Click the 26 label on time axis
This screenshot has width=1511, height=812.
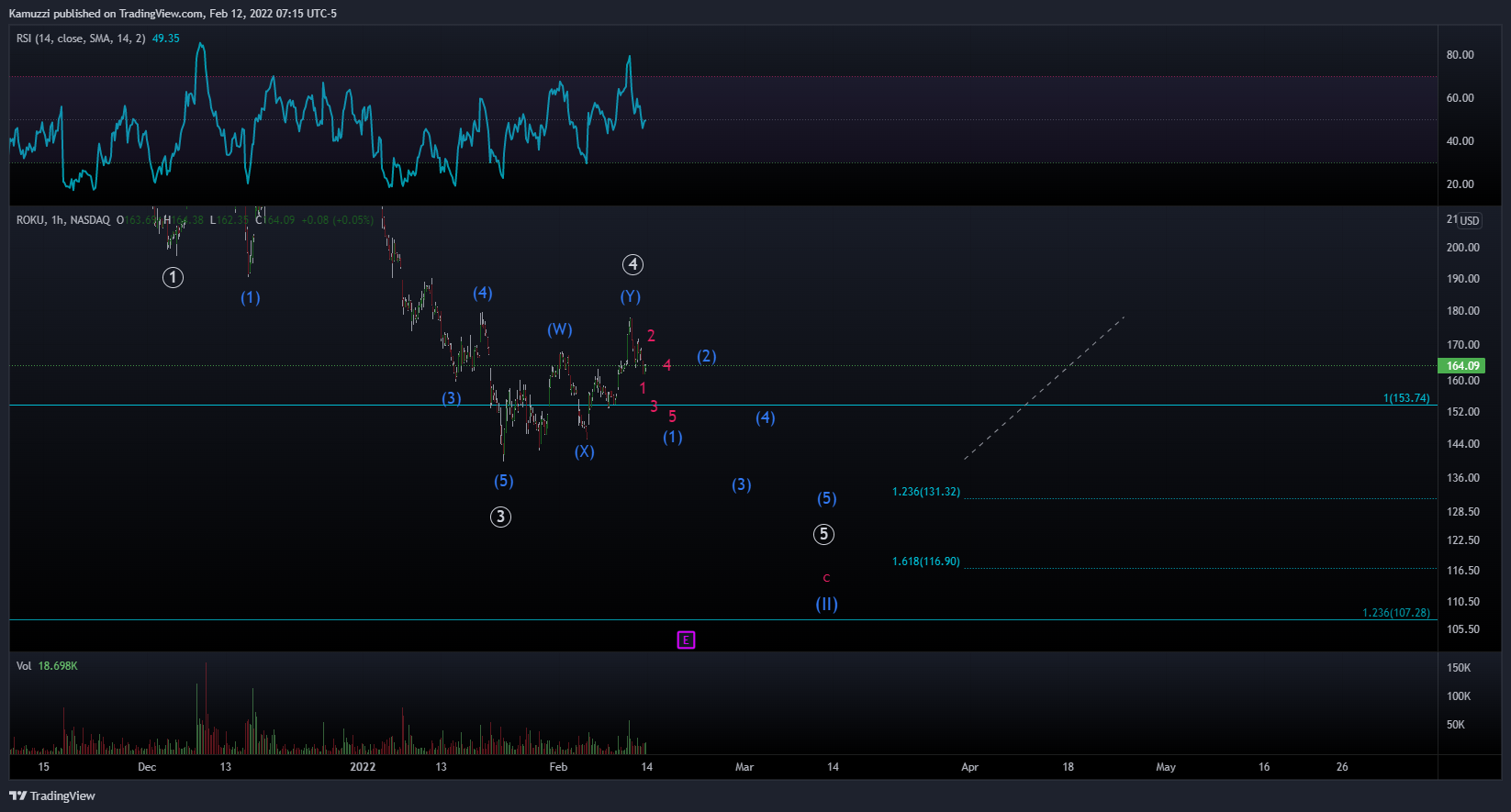(1342, 767)
